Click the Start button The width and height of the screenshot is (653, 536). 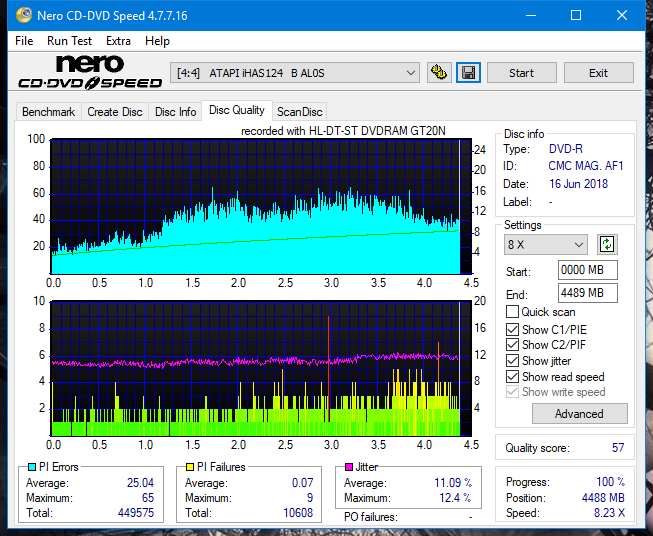[521, 73]
